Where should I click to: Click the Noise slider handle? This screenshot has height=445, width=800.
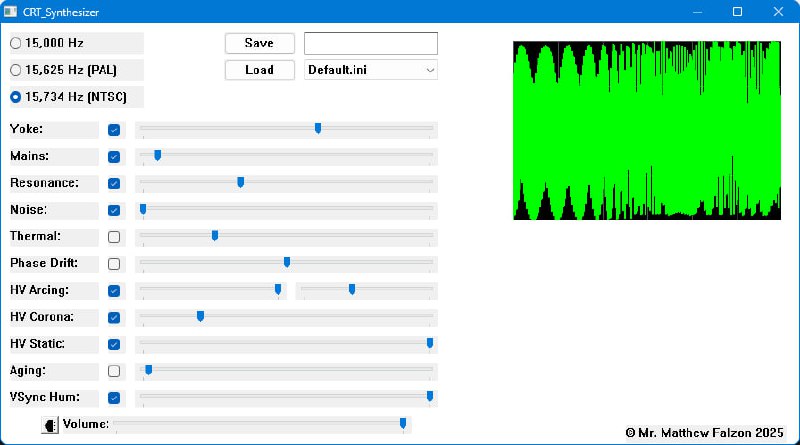(143, 209)
